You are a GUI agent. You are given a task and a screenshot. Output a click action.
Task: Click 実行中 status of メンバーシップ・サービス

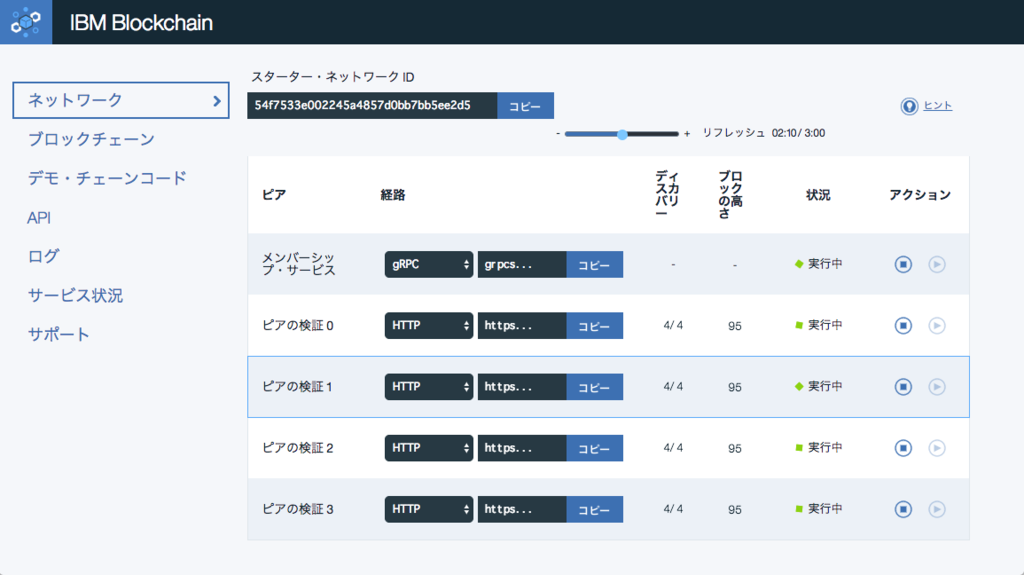(825, 264)
